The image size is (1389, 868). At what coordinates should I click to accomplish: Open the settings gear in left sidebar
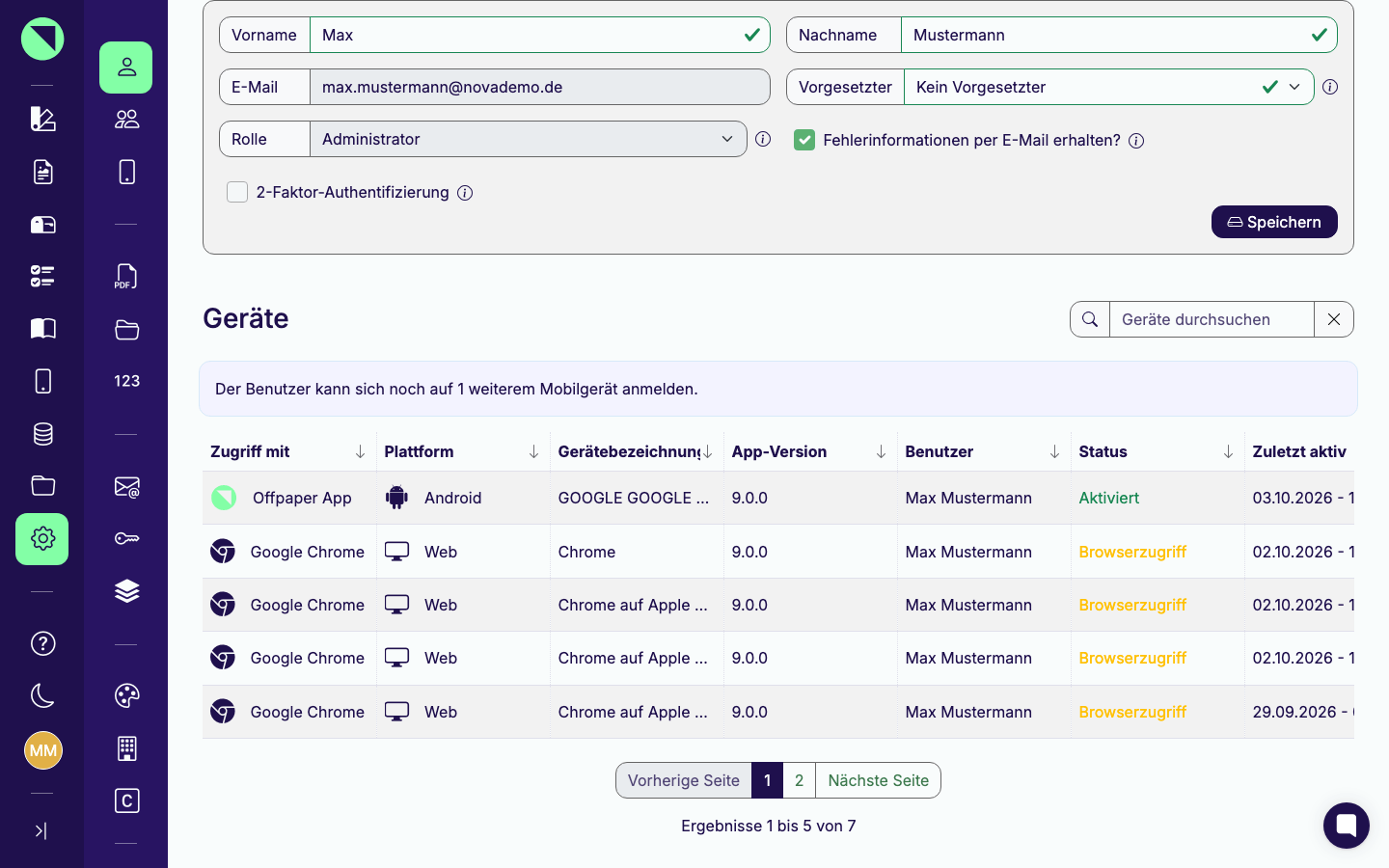[x=42, y=539]
